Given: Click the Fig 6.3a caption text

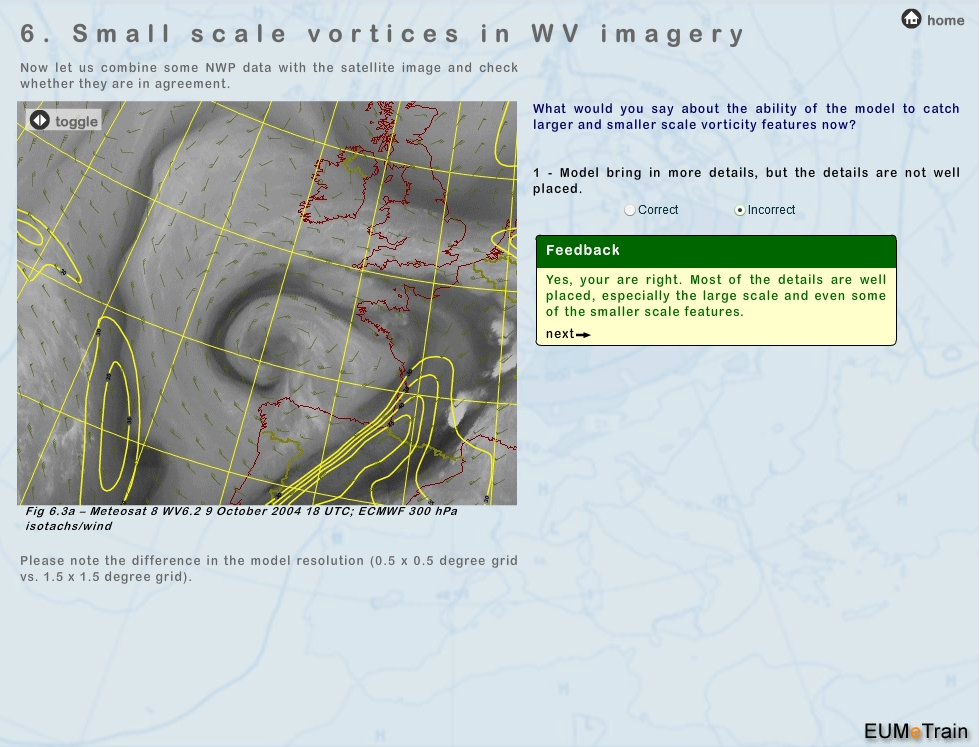Looking at the screenshot, I should coord(240,518).
